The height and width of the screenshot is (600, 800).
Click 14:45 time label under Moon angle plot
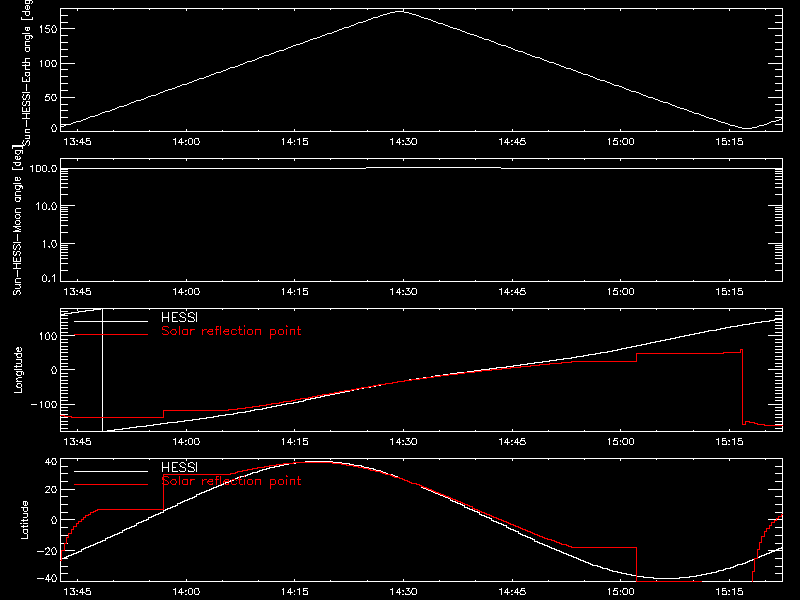point(512,292)
